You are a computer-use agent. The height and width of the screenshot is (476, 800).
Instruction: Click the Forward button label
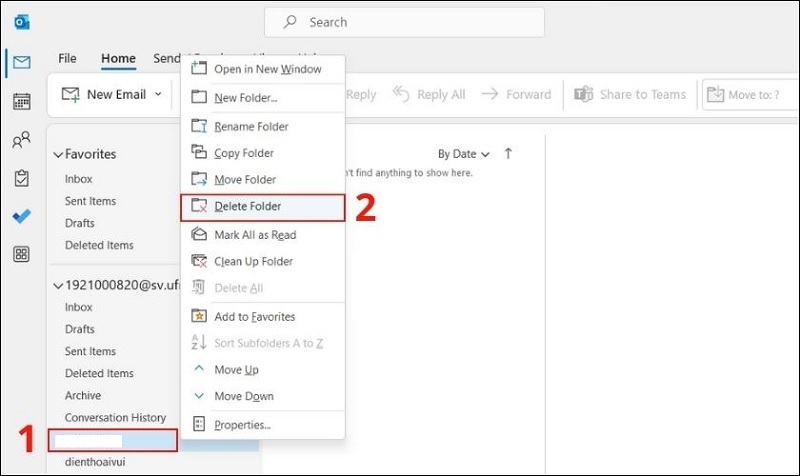(529, 94)
